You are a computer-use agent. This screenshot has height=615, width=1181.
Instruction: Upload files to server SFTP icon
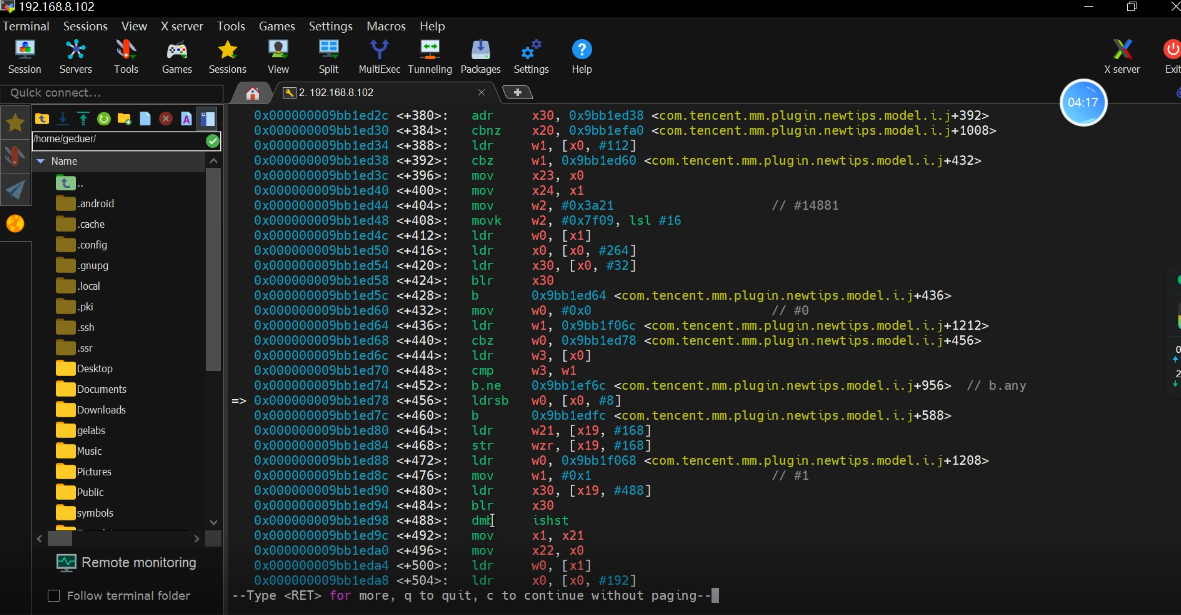point(83,119)
